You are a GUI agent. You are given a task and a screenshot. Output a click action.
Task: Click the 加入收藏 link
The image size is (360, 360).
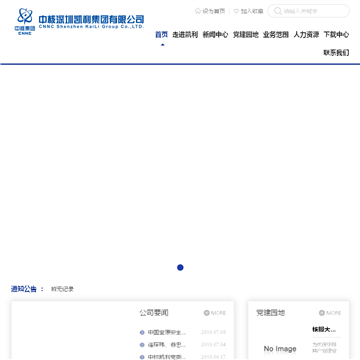252,11
